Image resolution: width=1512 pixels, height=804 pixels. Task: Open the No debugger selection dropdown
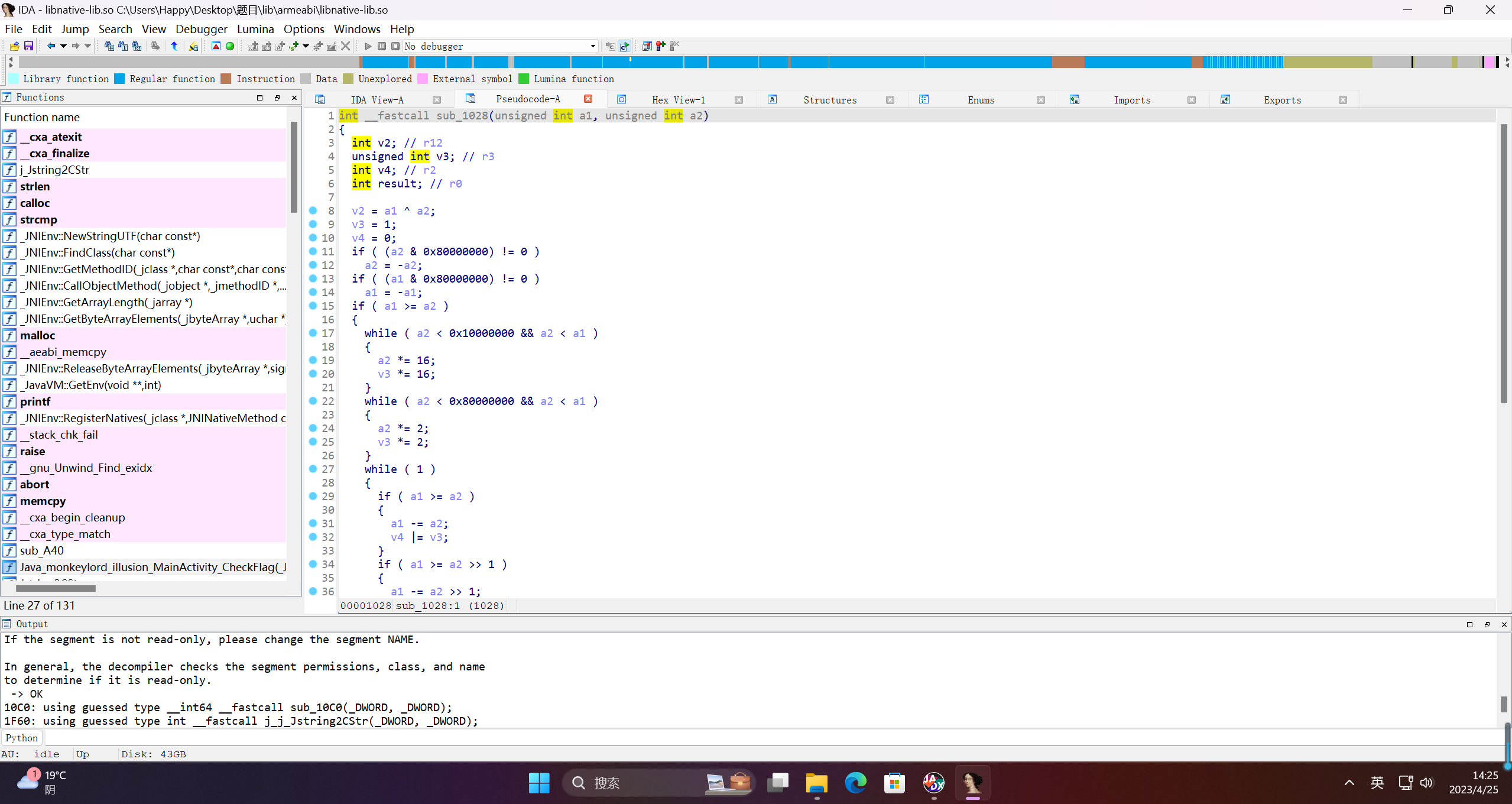click(x=500, y=46)
